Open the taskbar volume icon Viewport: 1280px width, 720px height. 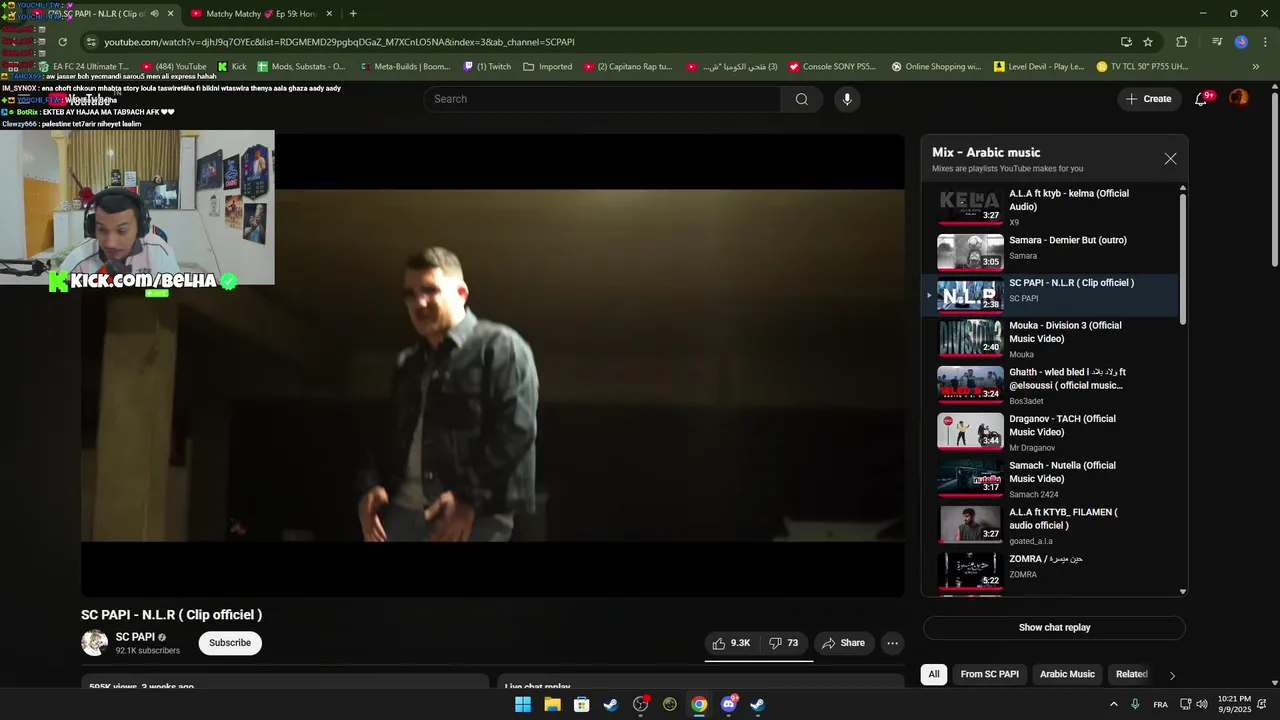coord(1203,704)
